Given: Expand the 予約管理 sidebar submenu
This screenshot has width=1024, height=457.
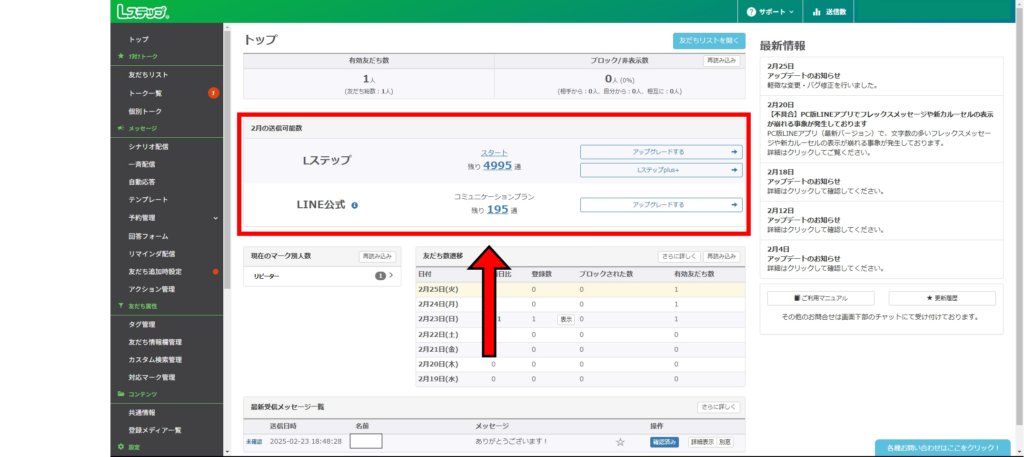Looking at the screenshot, I should (x=215, y=217).
